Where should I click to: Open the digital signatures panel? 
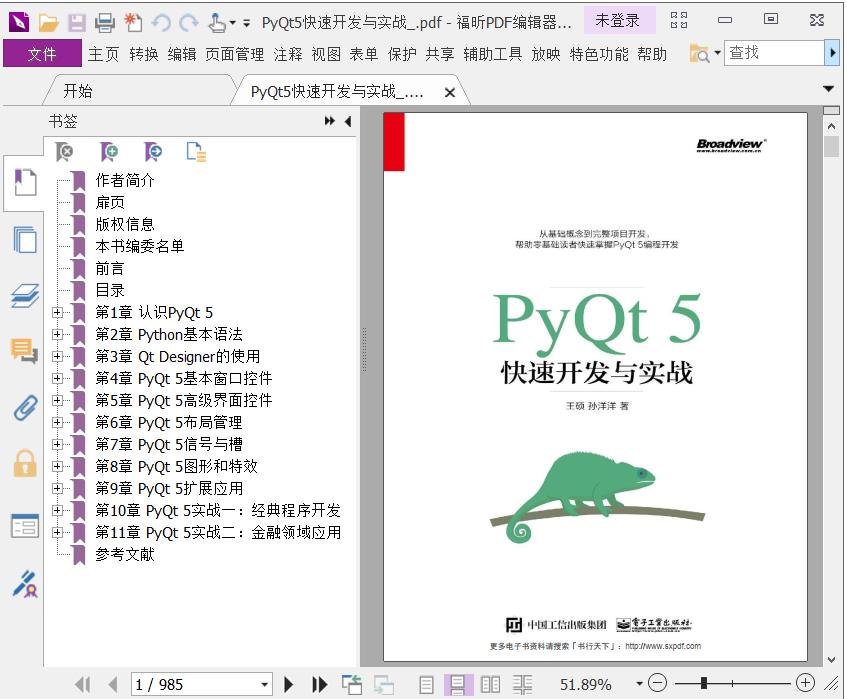[x=25, y=584]
